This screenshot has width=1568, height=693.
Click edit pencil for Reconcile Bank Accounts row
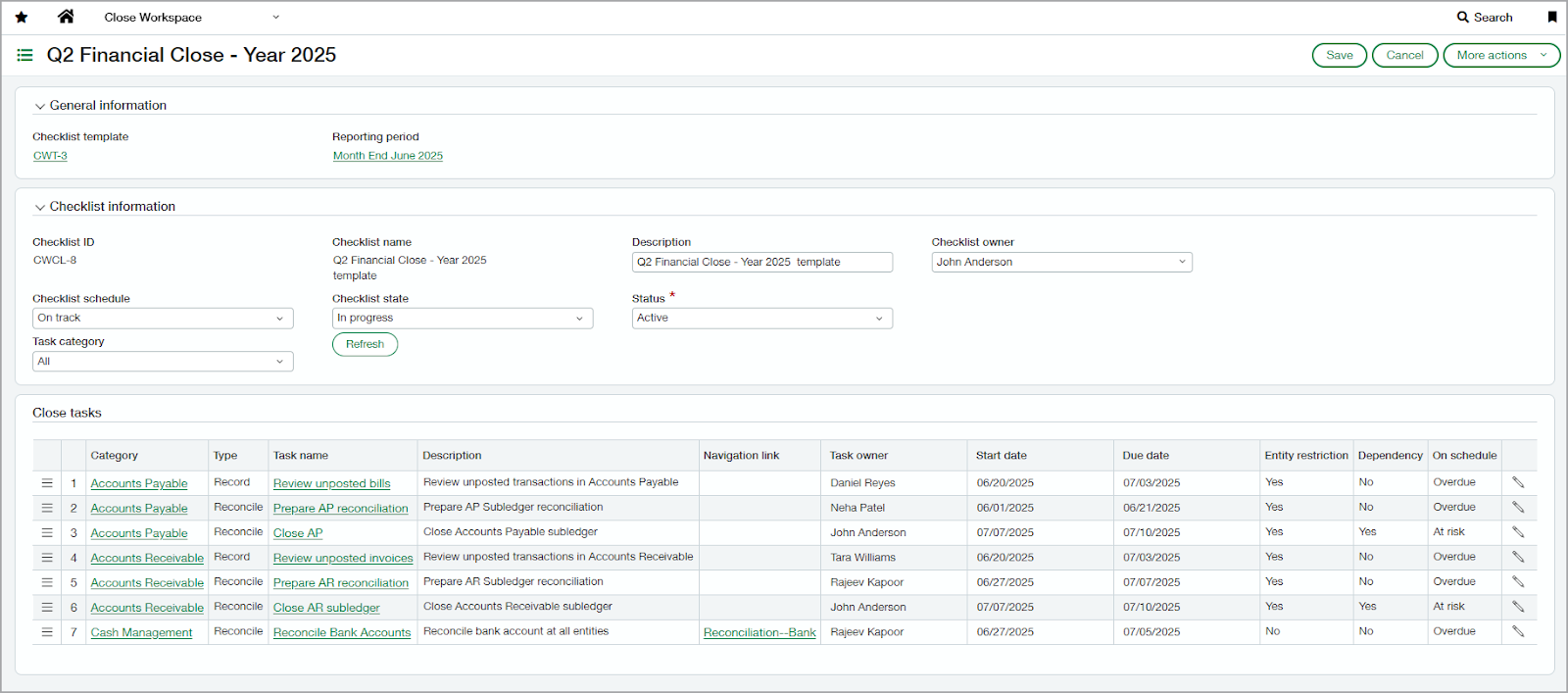1518,632
